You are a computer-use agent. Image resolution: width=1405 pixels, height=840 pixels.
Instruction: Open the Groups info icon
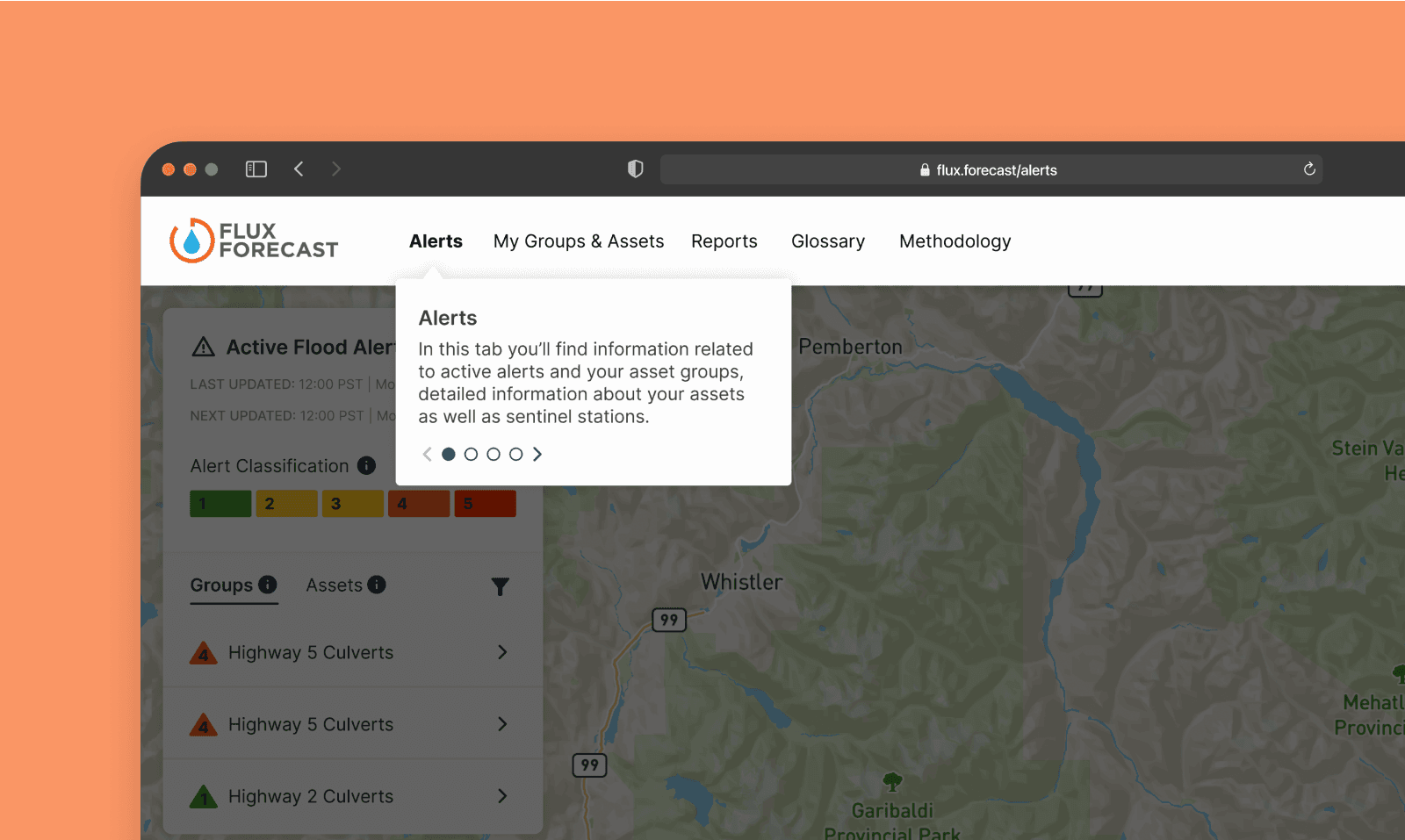click(x=268, y=585)
